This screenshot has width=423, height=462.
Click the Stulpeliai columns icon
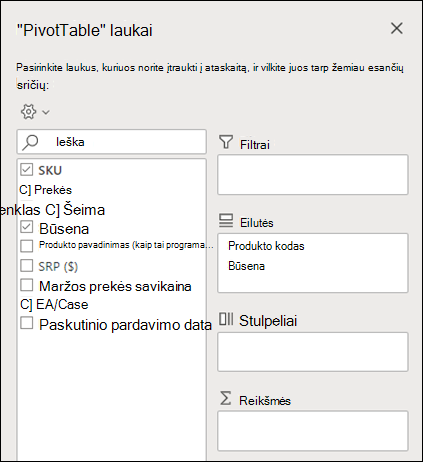(x=226, y=319)
